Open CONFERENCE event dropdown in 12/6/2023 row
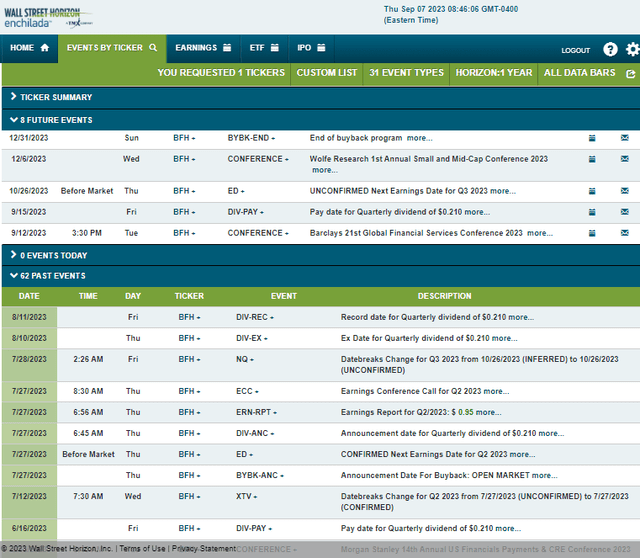640x558 pixels. 258,159
